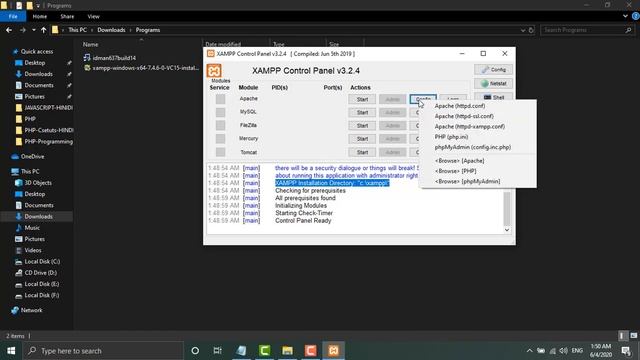Image resolution: width=640 pixels, height=360 pixels.
Task: Open Network in sidebar
Action: 27,310
